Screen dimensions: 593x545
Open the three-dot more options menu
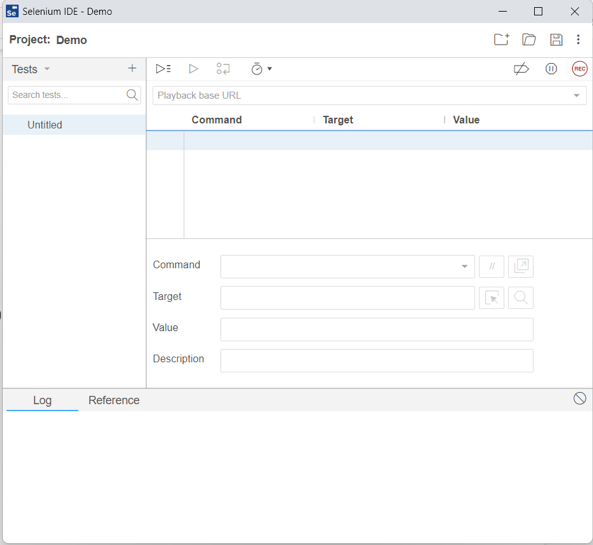click(x=578, y=40)
